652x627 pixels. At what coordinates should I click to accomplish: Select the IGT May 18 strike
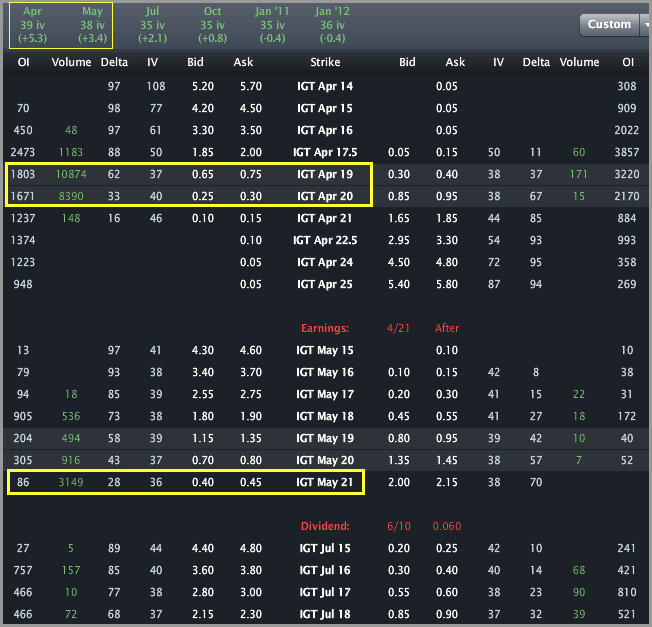(325, 417)
